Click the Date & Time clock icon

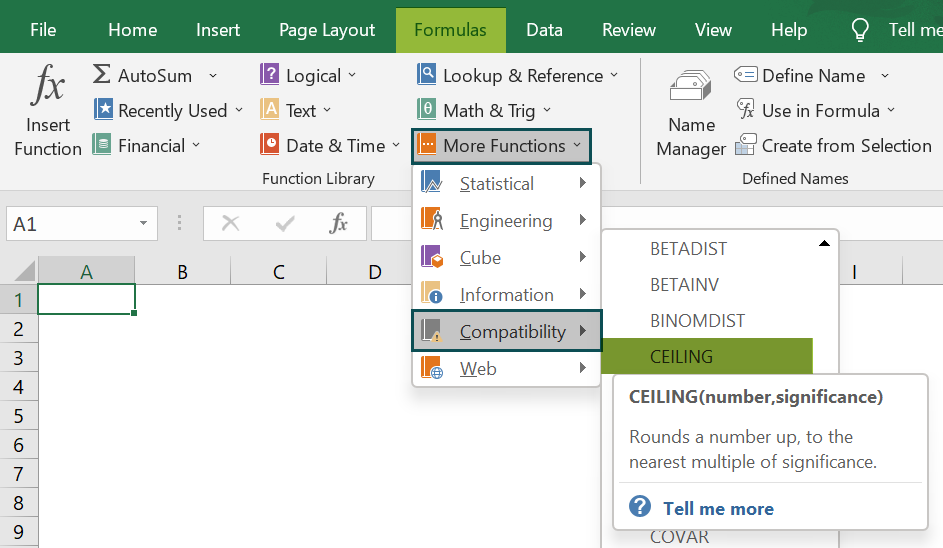[269, 145]
